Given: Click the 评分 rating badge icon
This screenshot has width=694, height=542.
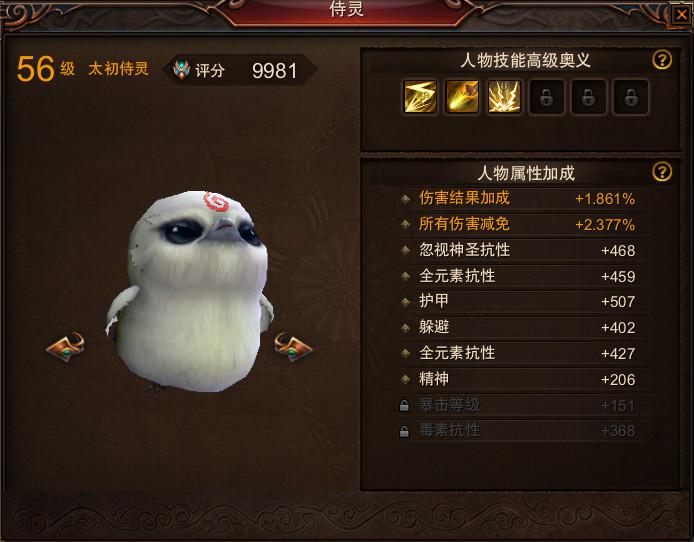Looking at the screenshot, I should point(181,70).
